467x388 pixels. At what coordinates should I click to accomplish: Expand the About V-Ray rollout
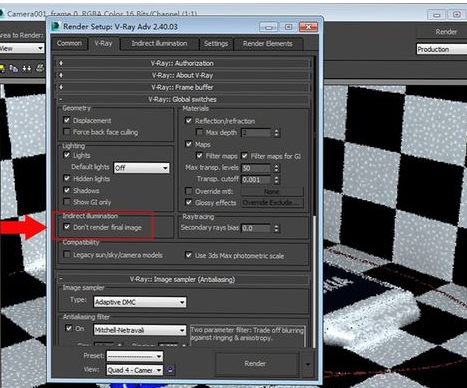click(x=183, y=75)
